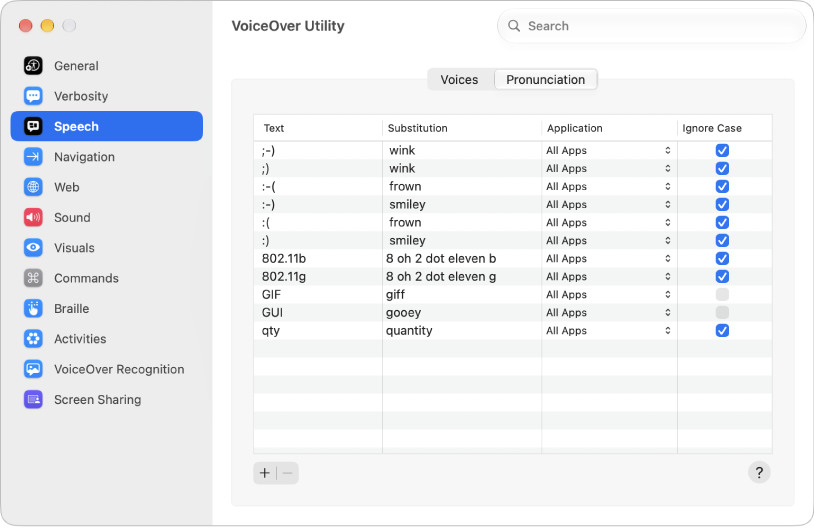Toggle Ignore Case for :-) smiley row
Viewport: 814px width, 528px height.
click(x=722, y=205)
